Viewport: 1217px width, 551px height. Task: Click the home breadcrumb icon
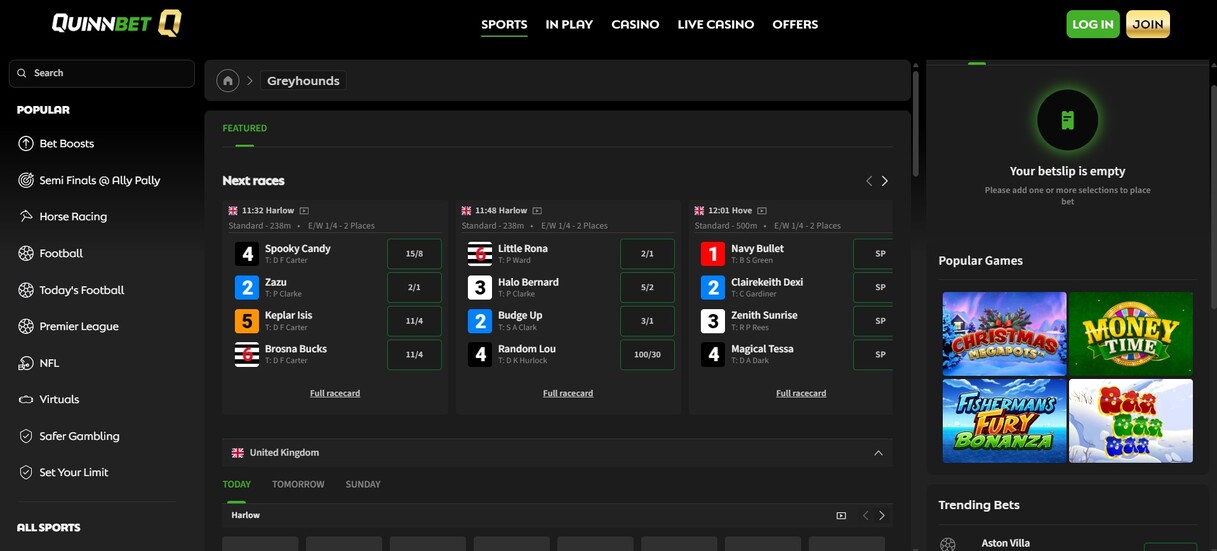tap(228, 81)
